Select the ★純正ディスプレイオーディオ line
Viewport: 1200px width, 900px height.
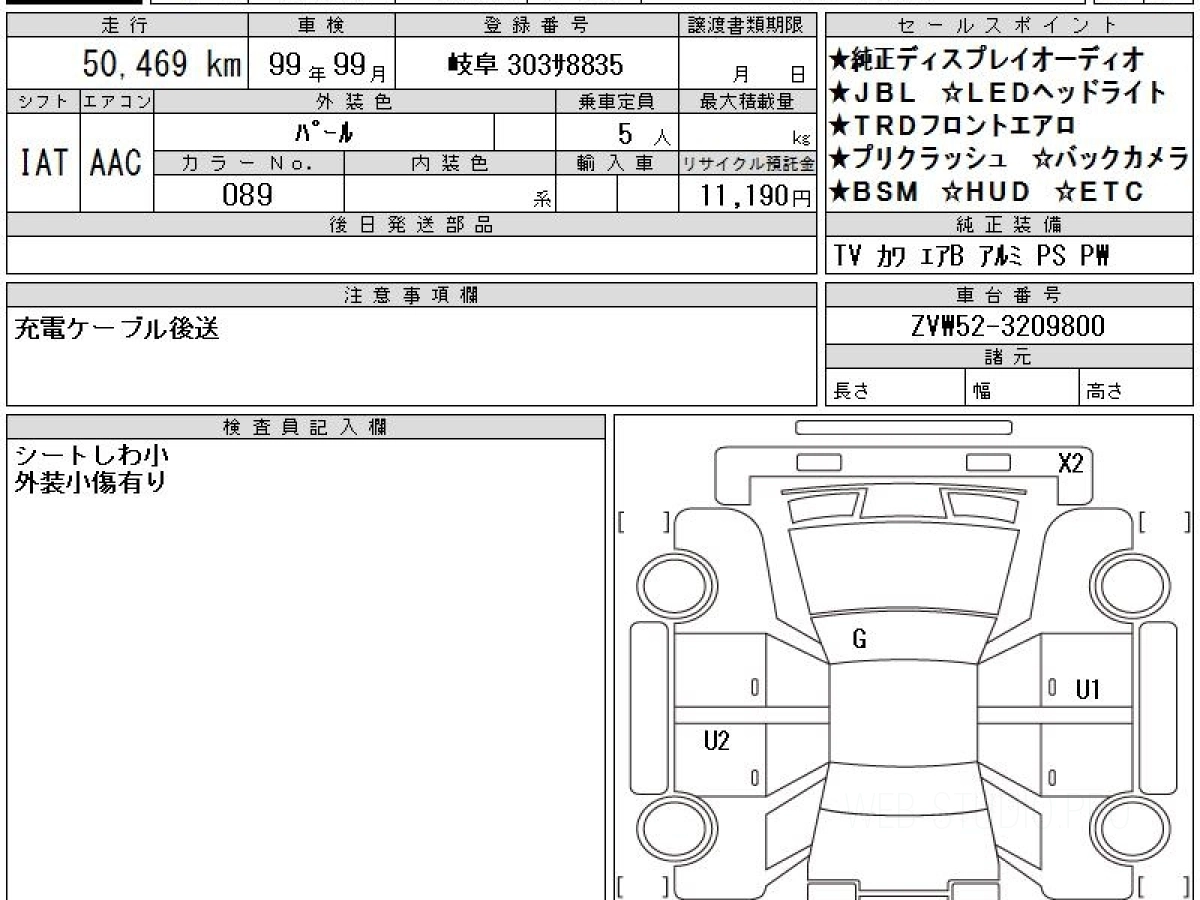click(x=986, y=60)
